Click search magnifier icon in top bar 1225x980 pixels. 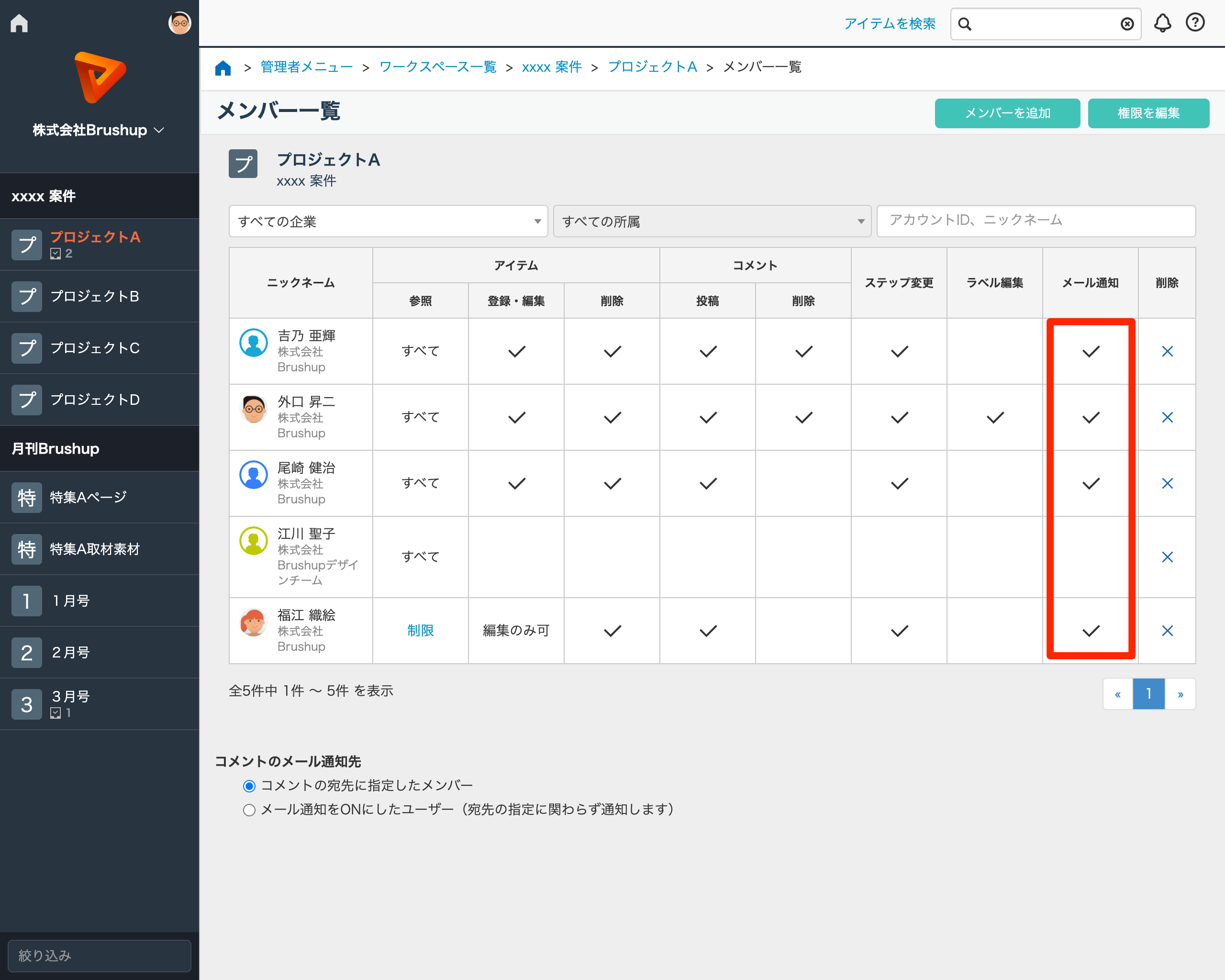point(965,24)
